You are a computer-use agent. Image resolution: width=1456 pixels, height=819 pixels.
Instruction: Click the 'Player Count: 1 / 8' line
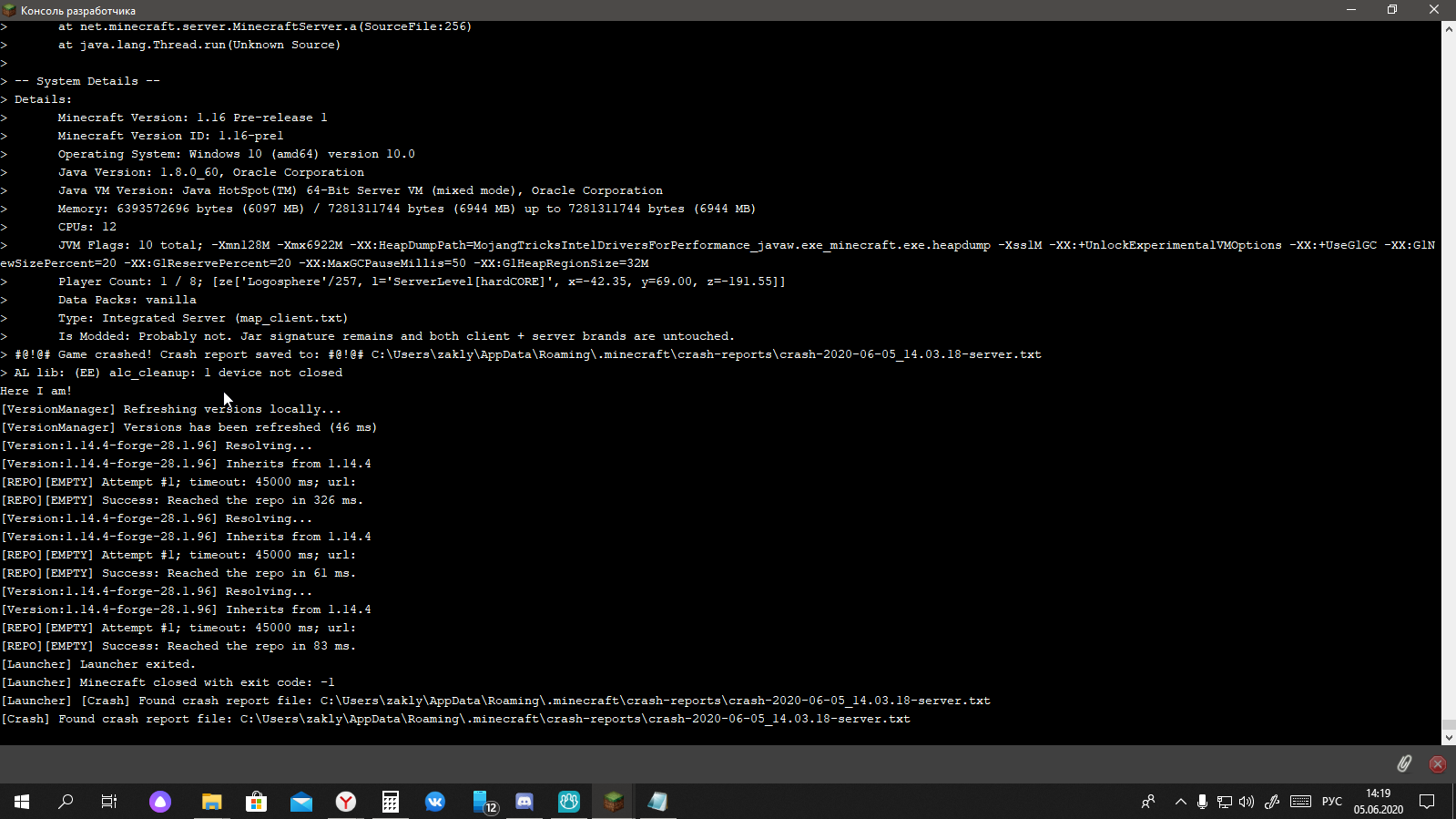pyautogui.click(x=422, y=282)
